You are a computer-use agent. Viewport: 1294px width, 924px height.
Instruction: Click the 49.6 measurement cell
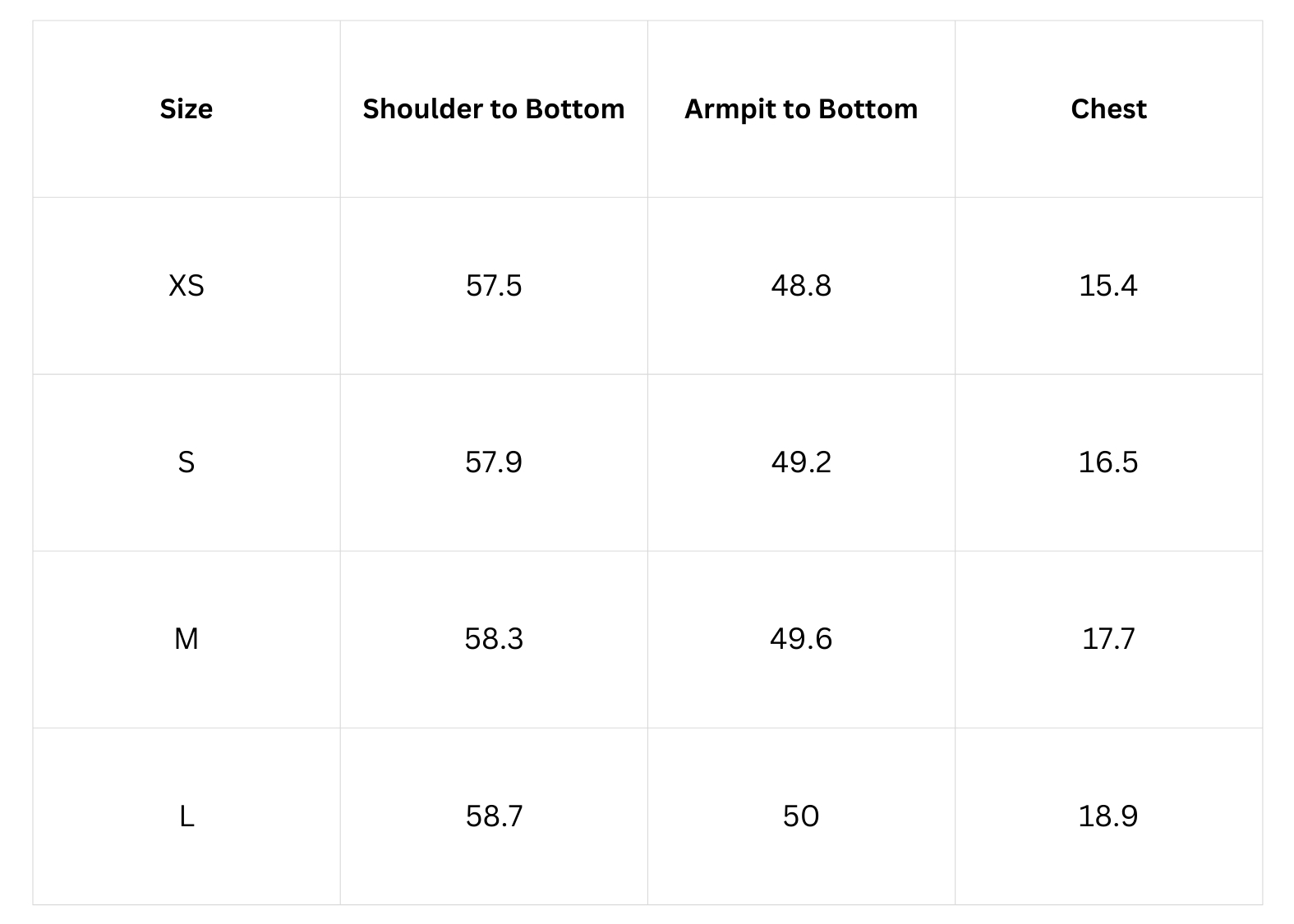point(801,639)
